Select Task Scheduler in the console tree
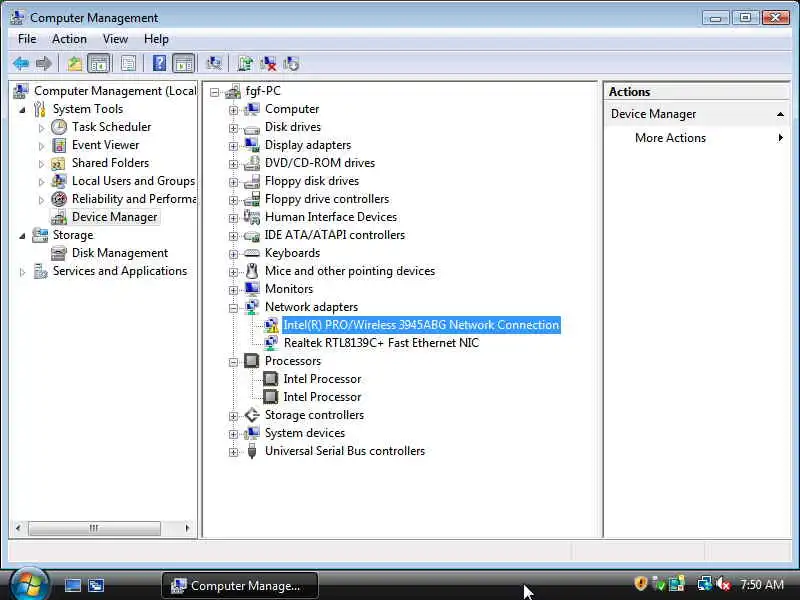 [111, 127]
